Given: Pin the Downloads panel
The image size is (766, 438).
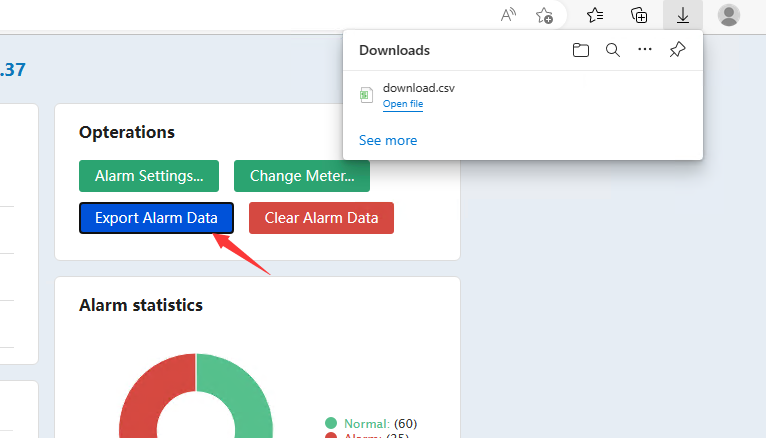Looking at the screenshot, I should coord(677,50).
